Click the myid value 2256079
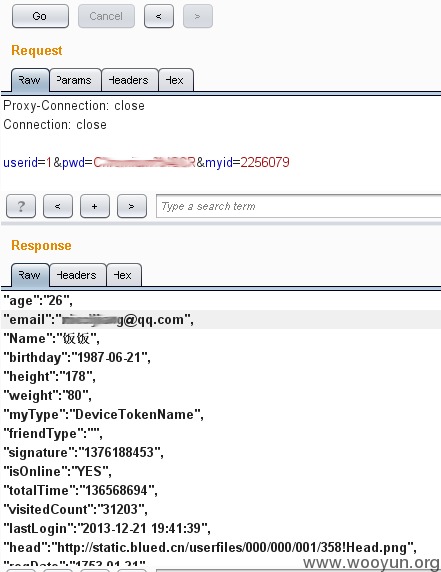441x572 pixels. point(265,162)
